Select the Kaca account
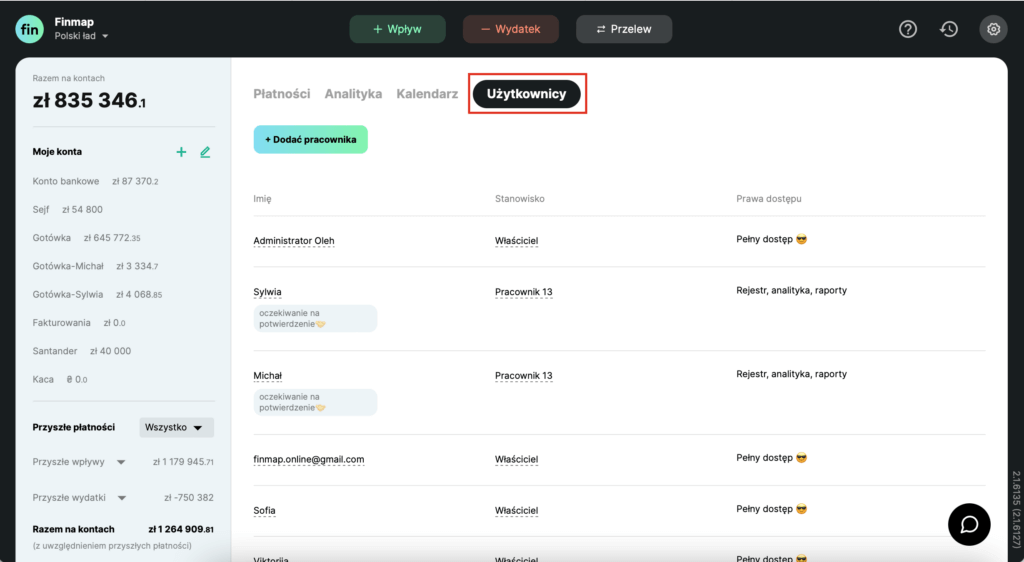This screenshot has height=562, width=1024. [60, 379]
